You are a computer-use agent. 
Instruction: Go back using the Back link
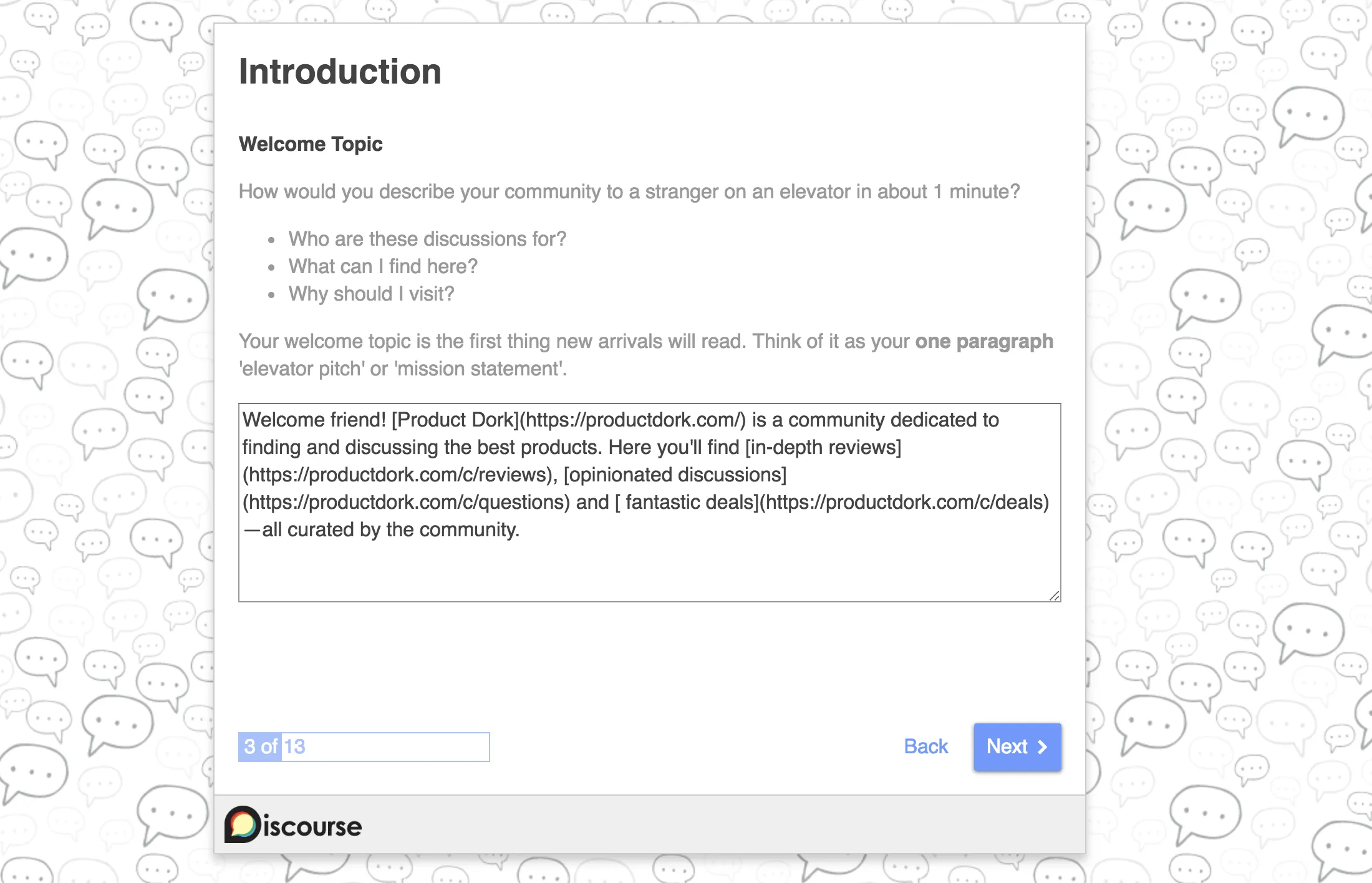[x=925, y=746]
